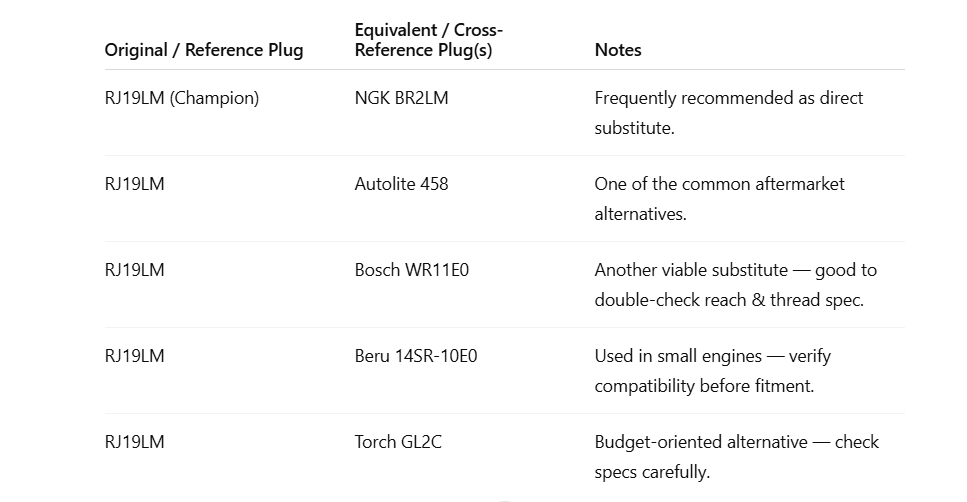Select the 'Autolite 458' cell
Viewport: 967px width, 502px height.
coord(401,184)
